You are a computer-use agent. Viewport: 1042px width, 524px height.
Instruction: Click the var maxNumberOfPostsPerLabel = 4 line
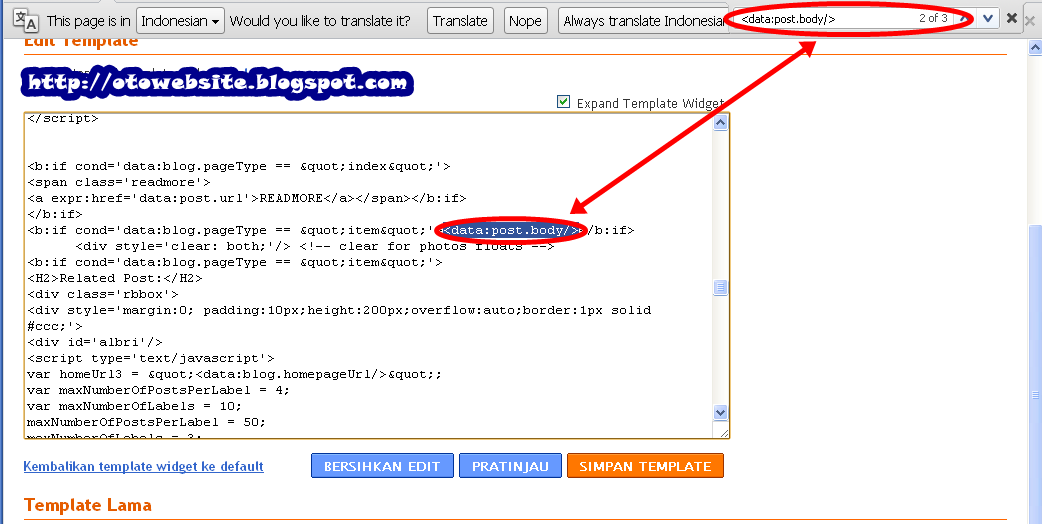click(158, 390)
